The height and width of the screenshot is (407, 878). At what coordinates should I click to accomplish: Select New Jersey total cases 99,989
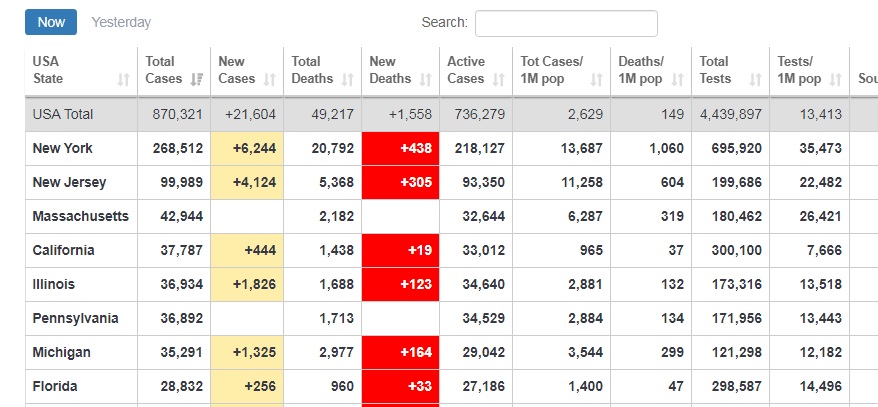(x=181, y=183)
